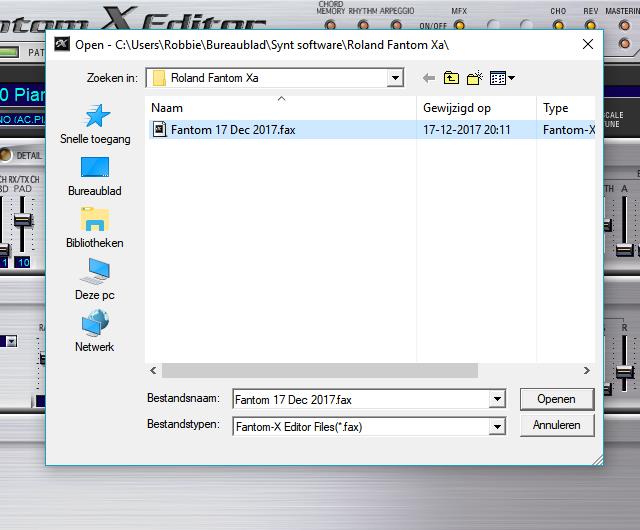Go up one folder level
The height and width of the screenshot is (530, 640).
451,78
